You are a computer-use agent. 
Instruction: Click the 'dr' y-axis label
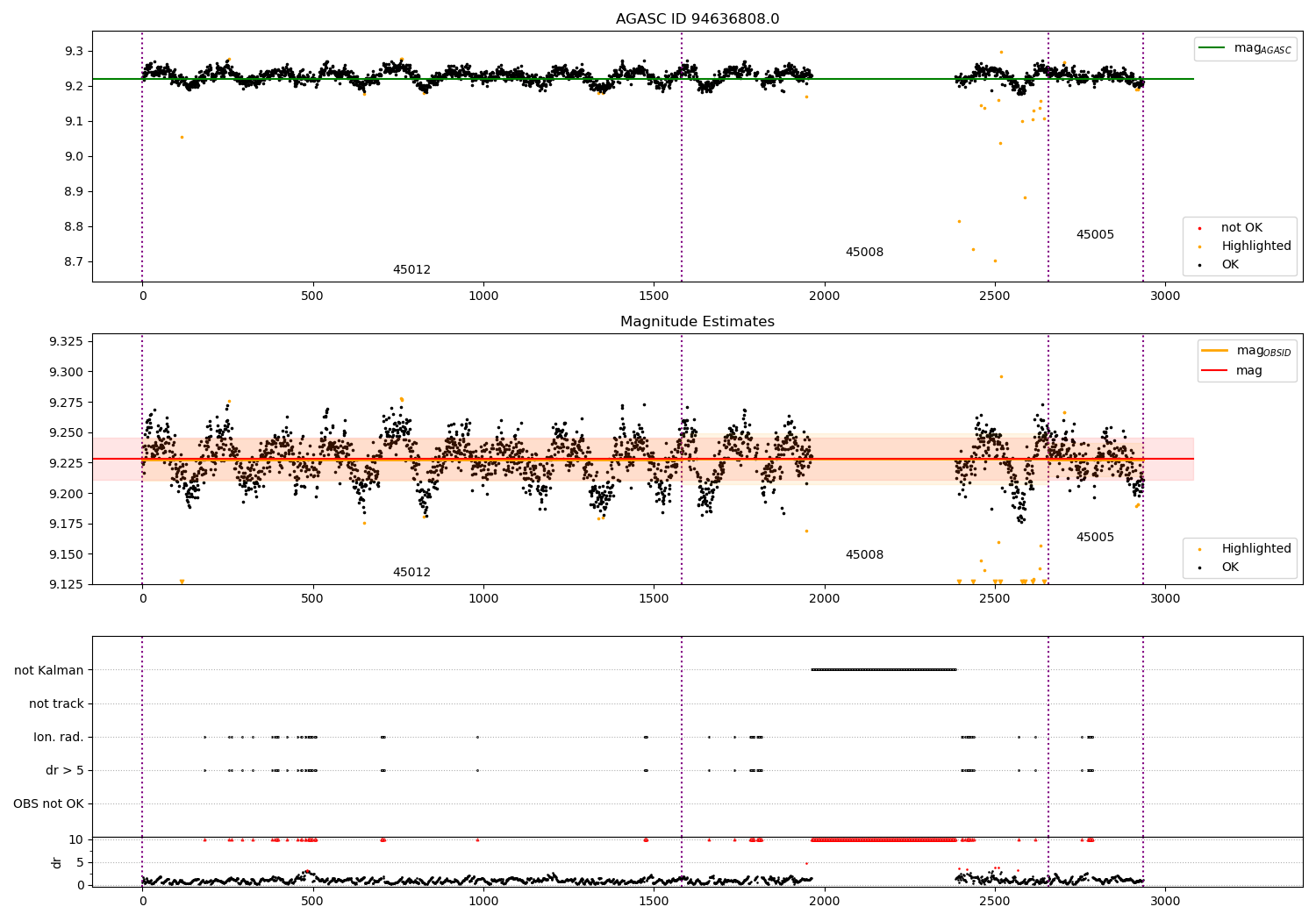pos(57,862)
